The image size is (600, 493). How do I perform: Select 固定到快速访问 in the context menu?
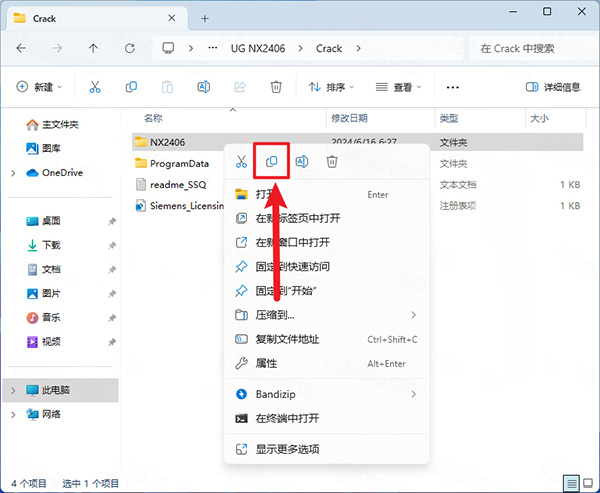click(326, 266)
